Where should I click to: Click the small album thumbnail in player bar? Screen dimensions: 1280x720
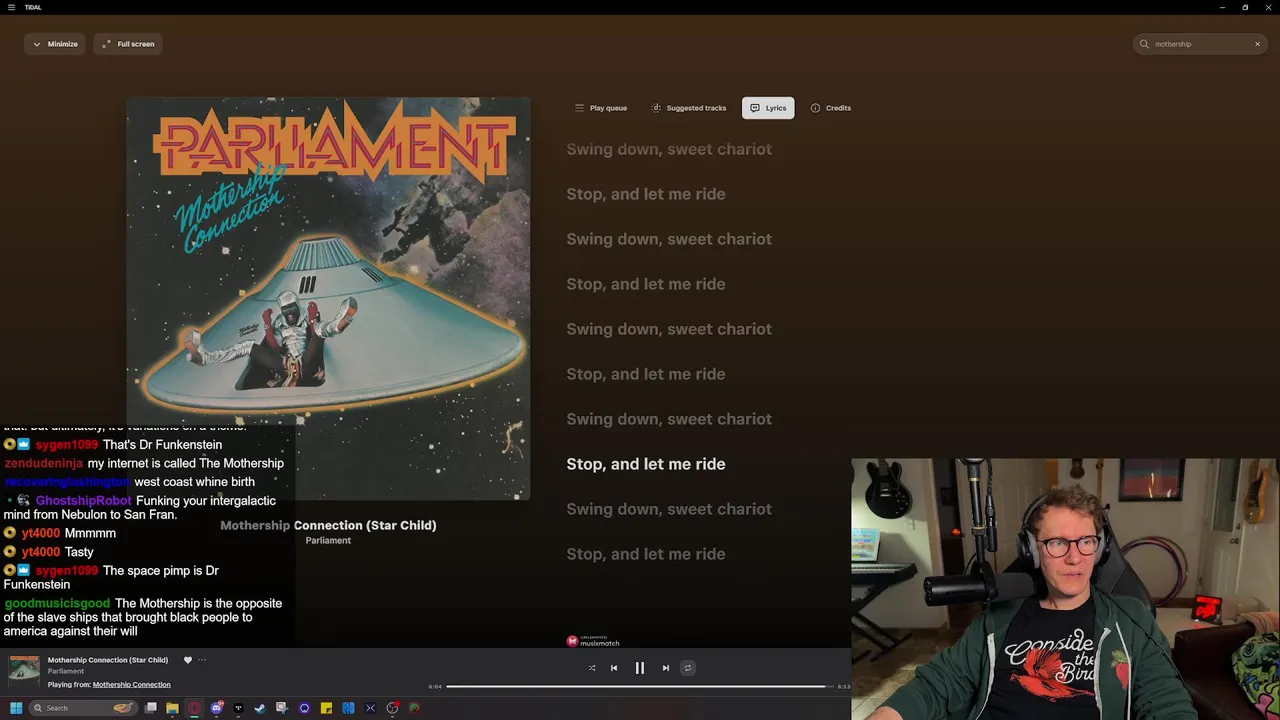tap(24, 671)
